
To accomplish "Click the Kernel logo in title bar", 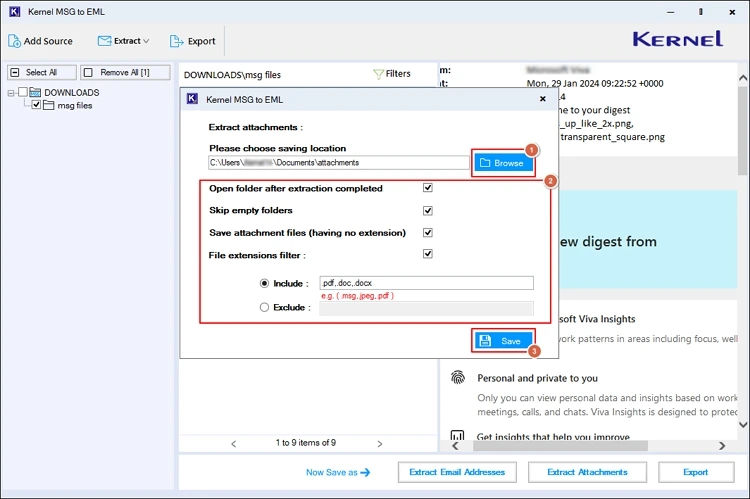I will (13, 10).
